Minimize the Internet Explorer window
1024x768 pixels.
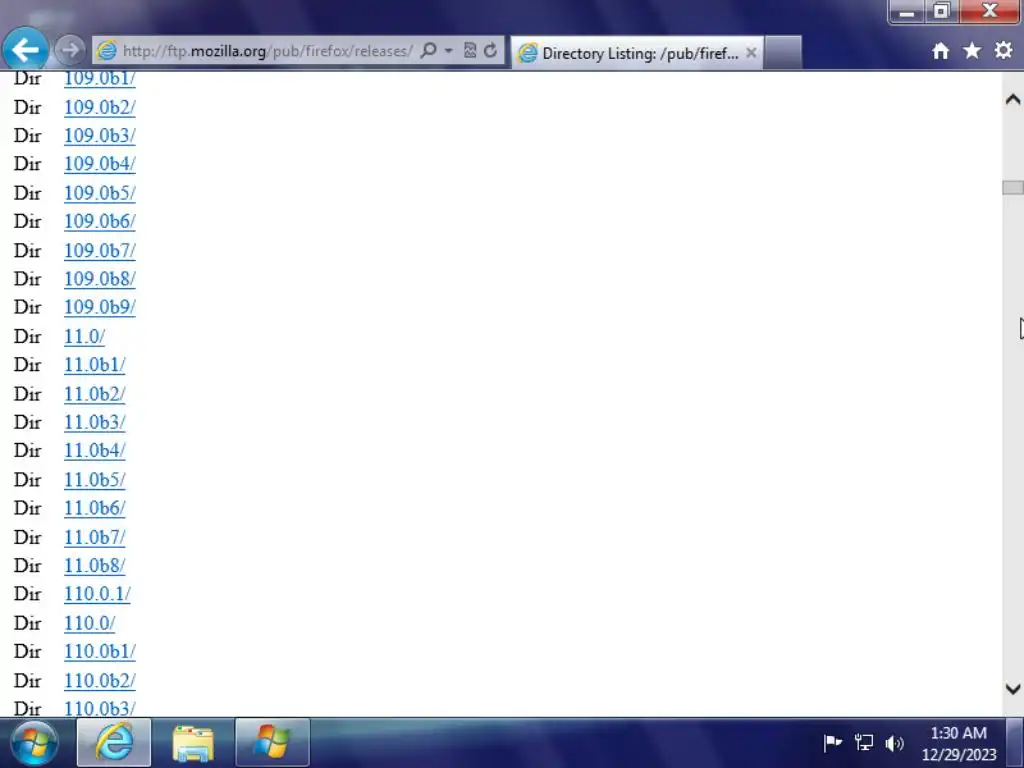[906, 11]
